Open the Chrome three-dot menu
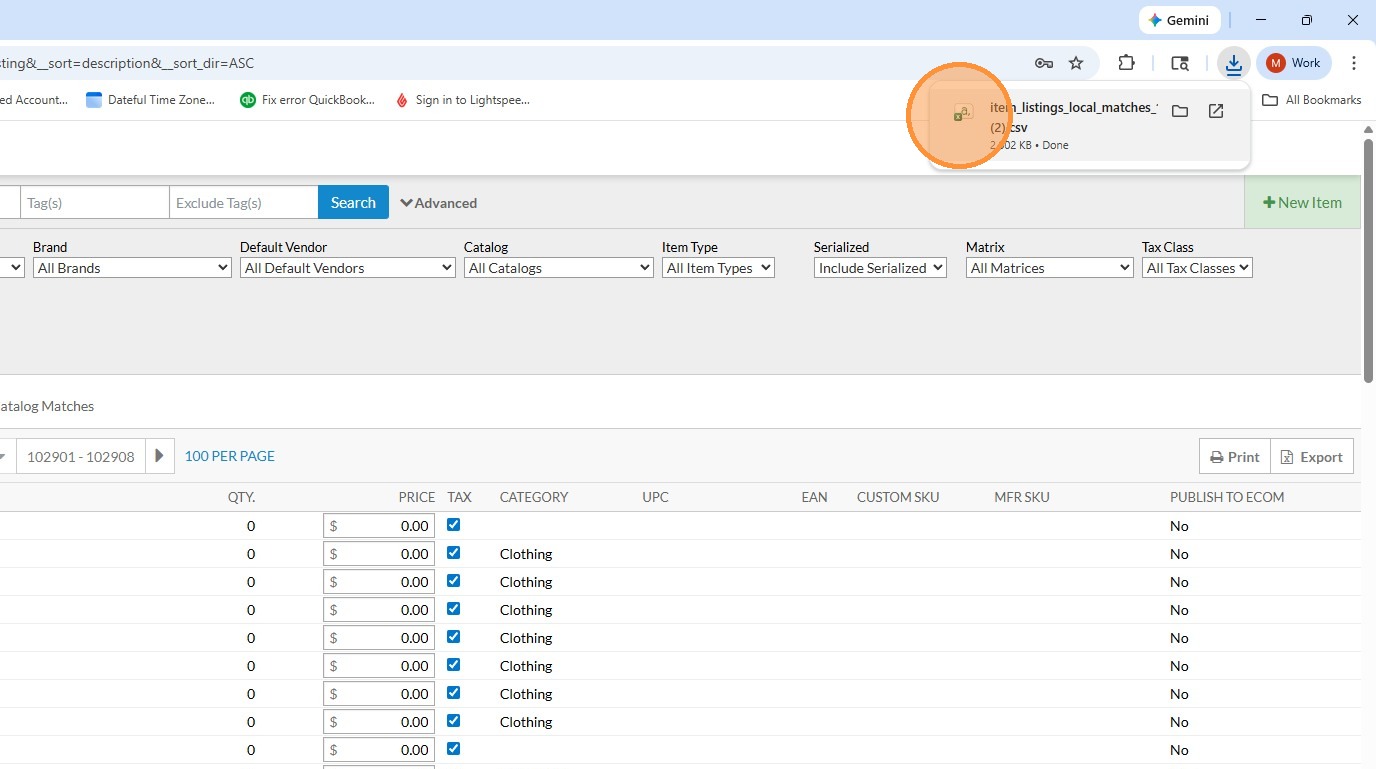The height and width of the screenshot is (769, 1376). 1354,63
